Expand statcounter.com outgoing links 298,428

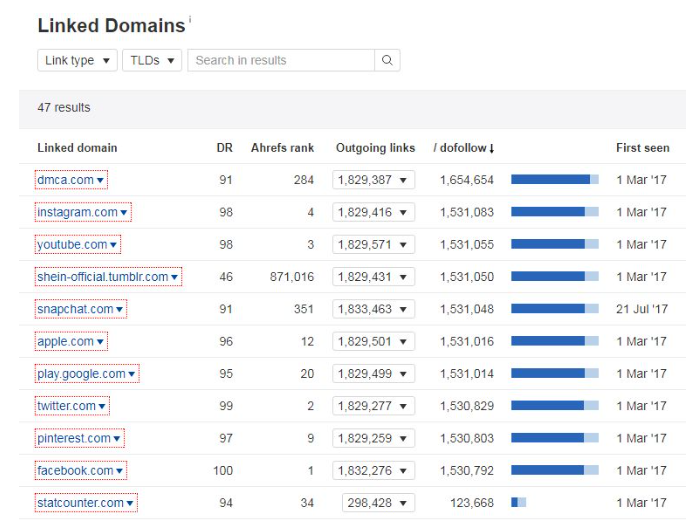(x=378, y=503)
